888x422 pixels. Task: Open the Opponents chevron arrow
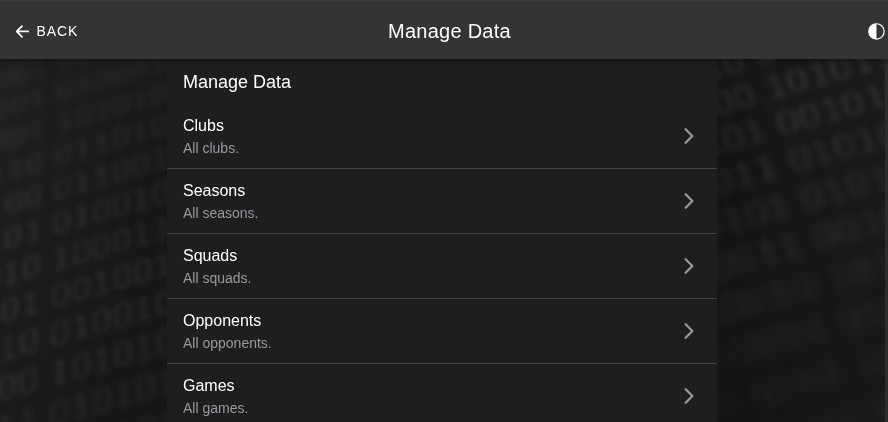click(688, 331)
